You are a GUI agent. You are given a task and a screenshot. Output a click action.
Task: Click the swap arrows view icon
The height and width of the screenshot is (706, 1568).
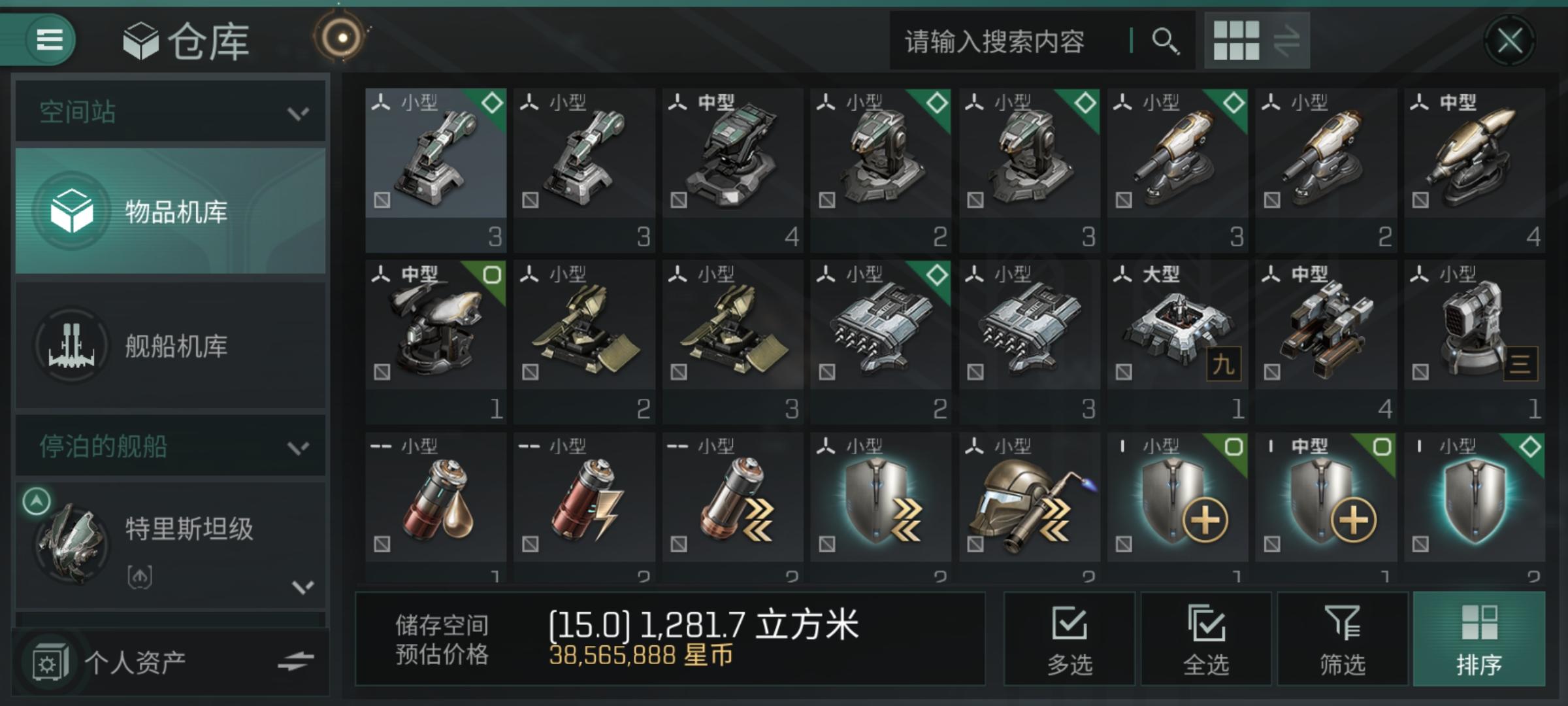1286,41
